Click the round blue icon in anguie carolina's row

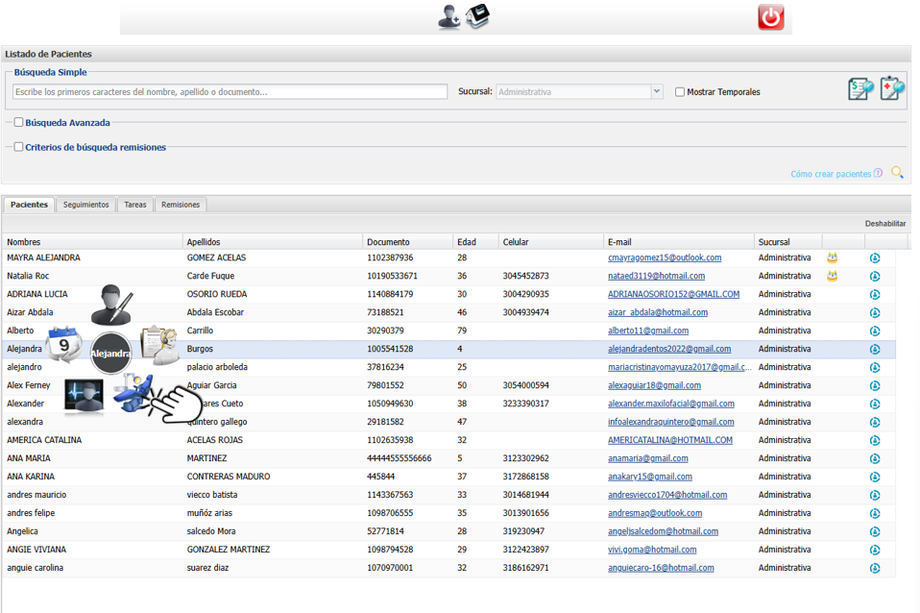[x=875, y=568]
